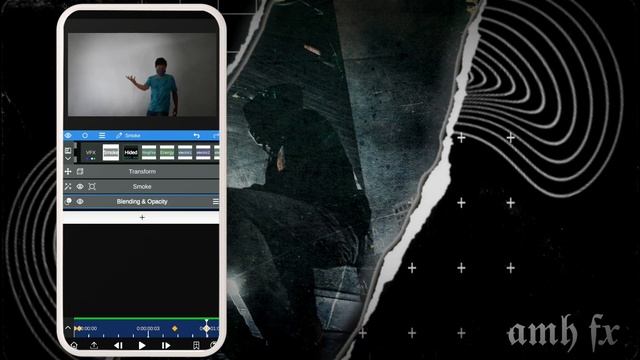Tap the bookmark marker icon
Image resolution: width=640 pixels, height=360 pixels.
coord(196,345)
